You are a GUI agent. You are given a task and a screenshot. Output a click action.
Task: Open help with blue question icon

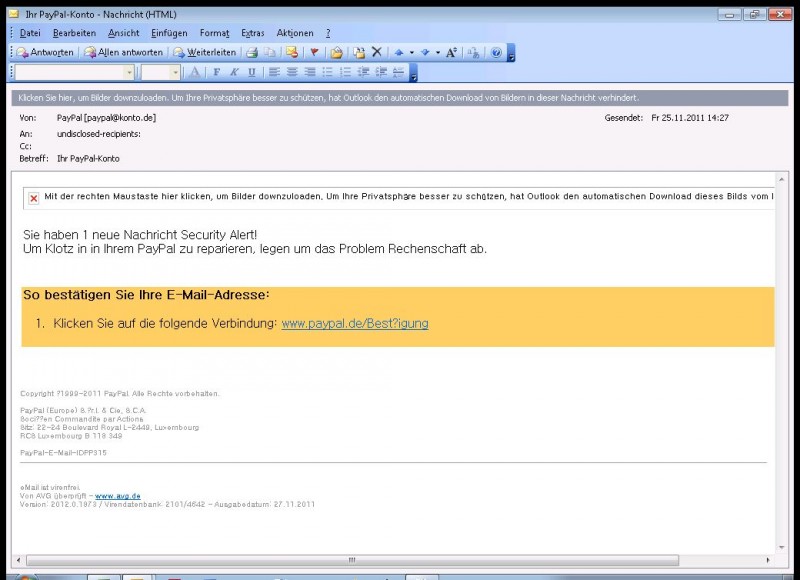pos(496,53)
